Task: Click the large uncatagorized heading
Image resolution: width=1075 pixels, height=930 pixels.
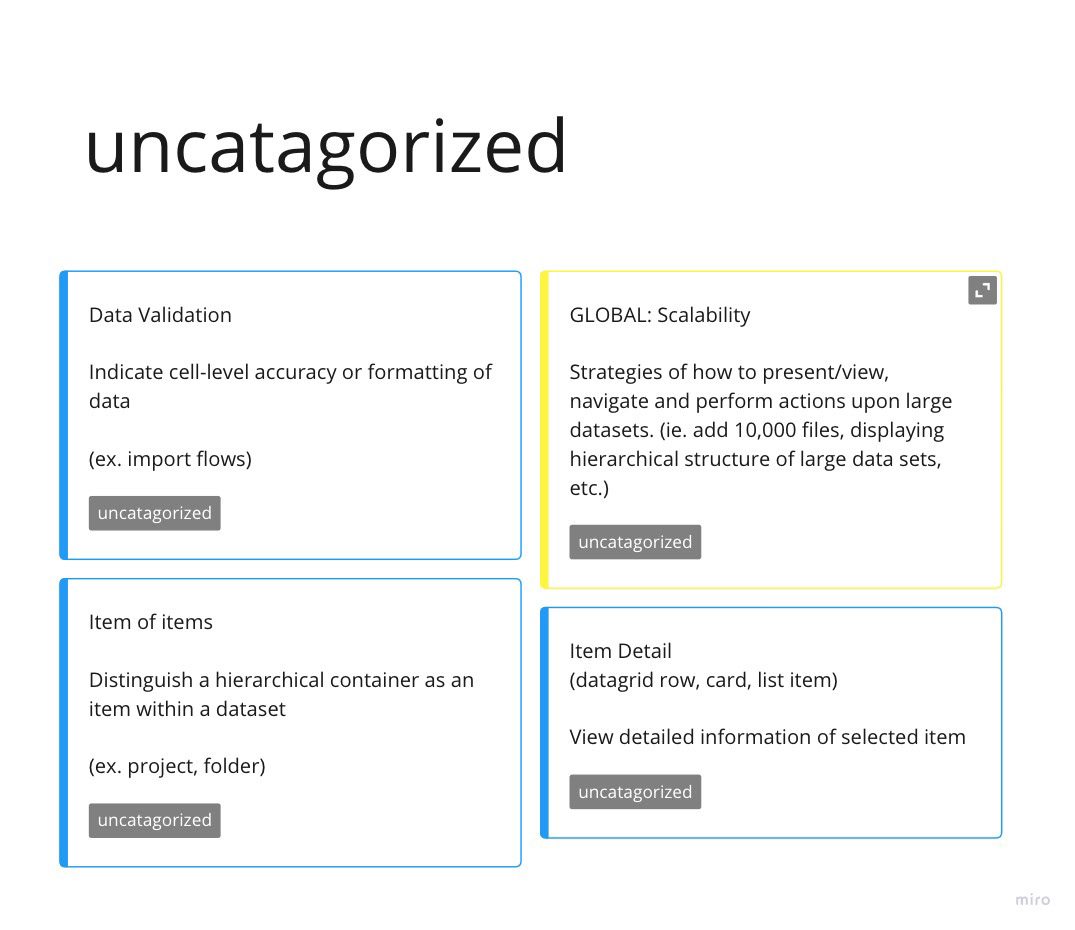Action: click(x=326, y=148)
